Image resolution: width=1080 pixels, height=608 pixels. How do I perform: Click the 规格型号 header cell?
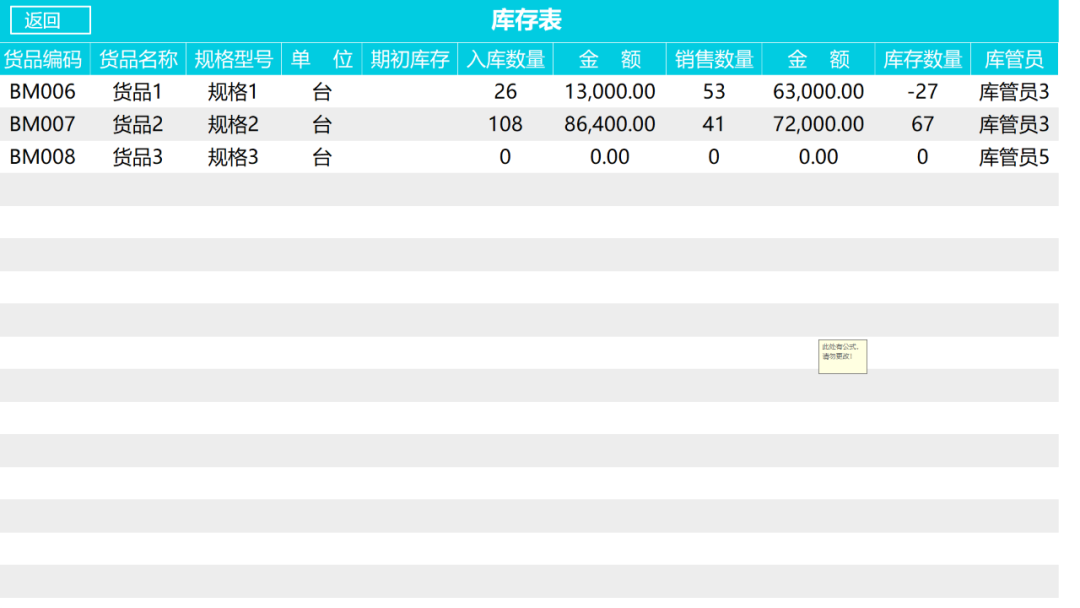(233, 59)
